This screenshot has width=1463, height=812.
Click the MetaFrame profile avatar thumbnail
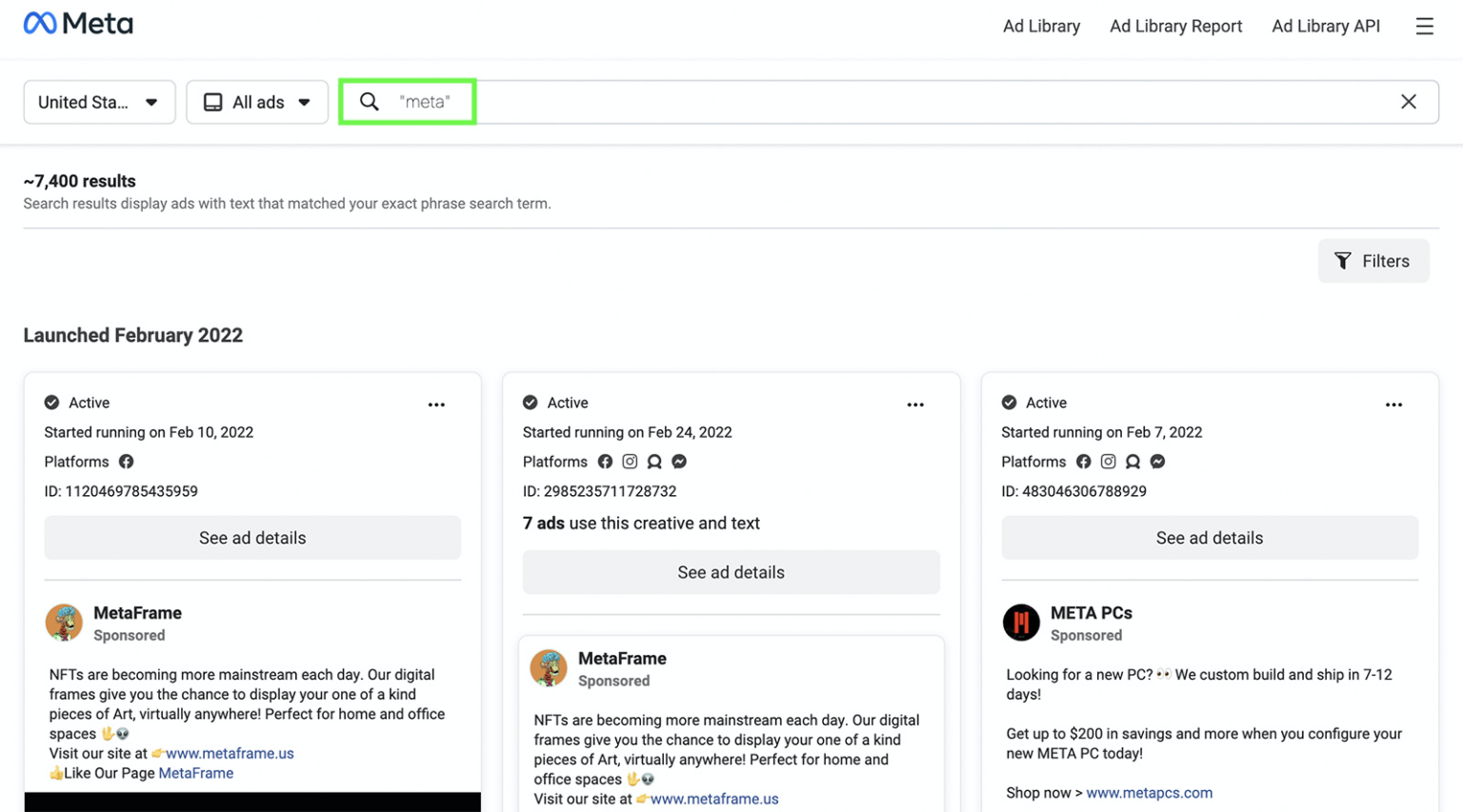pos(64,623)
